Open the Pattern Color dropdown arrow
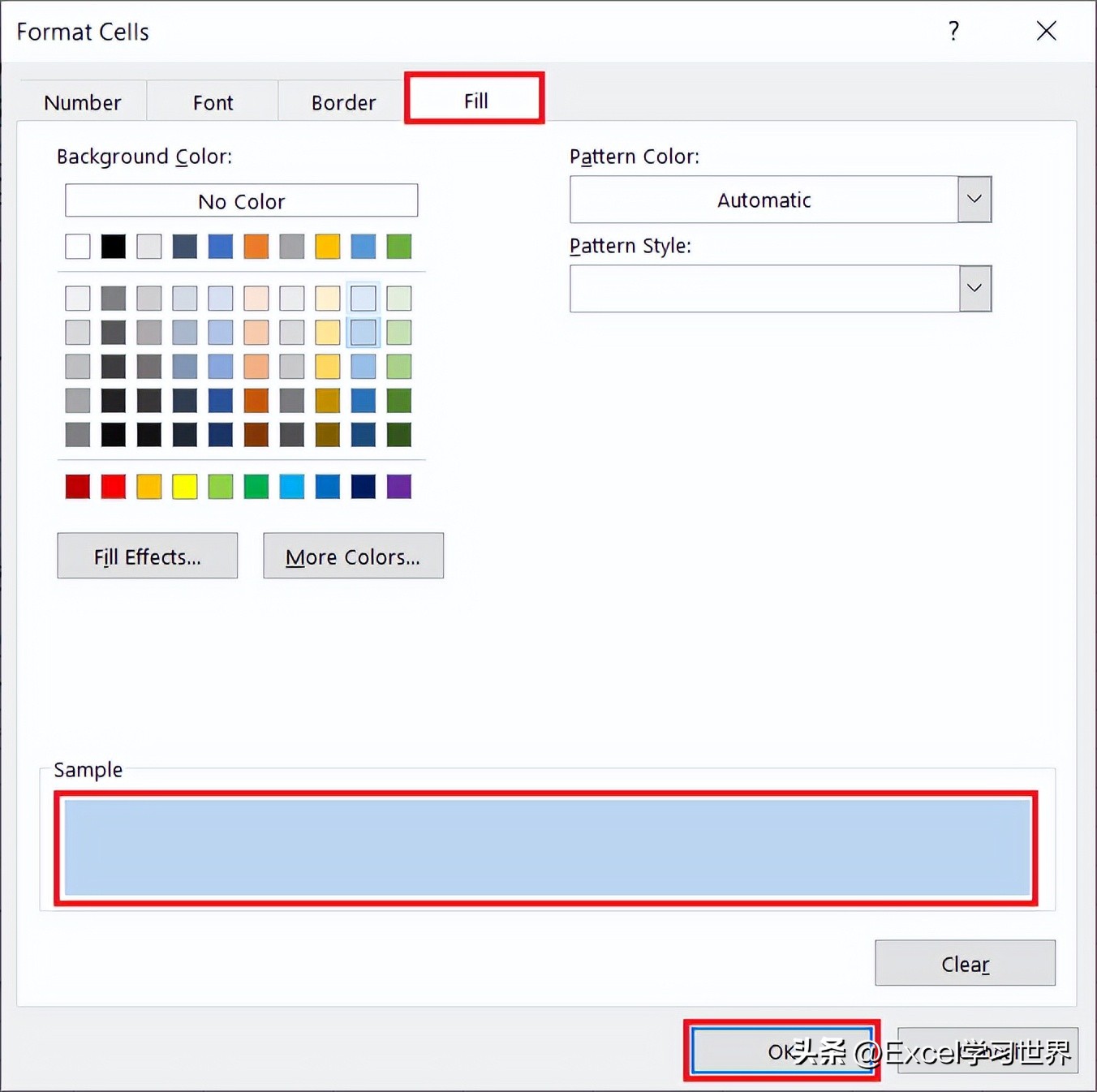 (x=974, y=200)
